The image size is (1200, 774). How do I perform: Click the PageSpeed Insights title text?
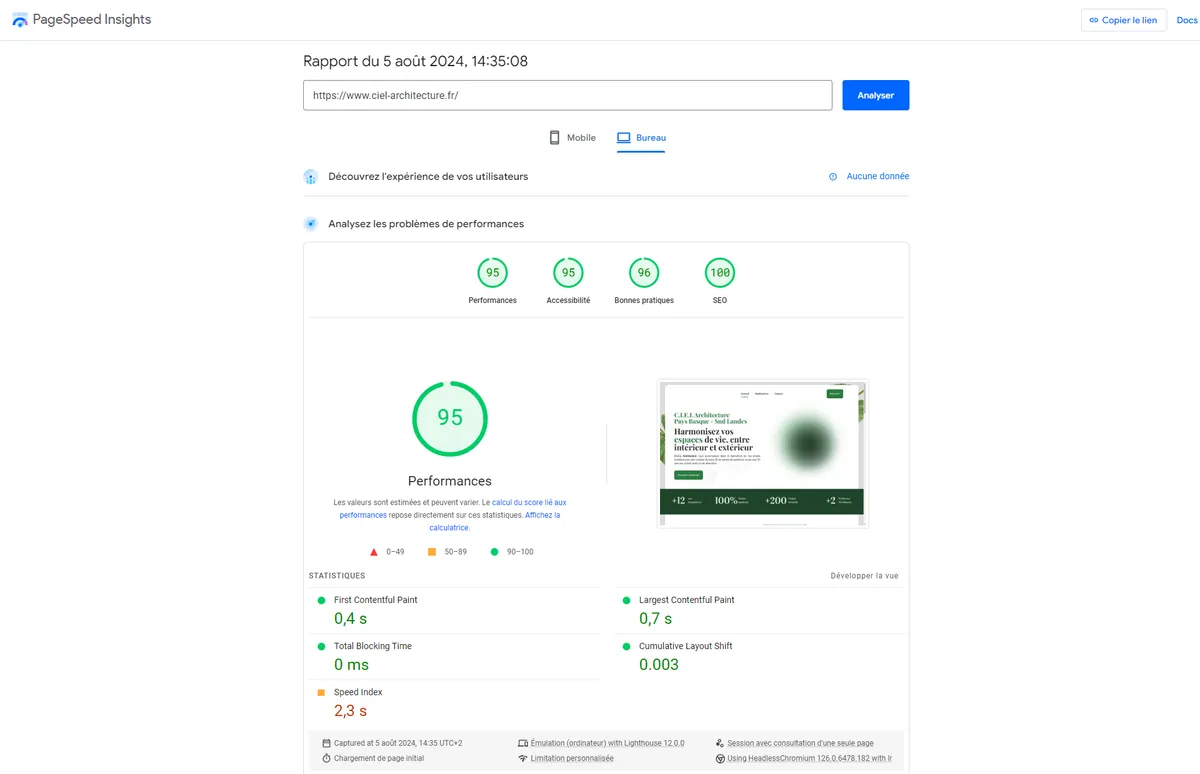point(92,20)
